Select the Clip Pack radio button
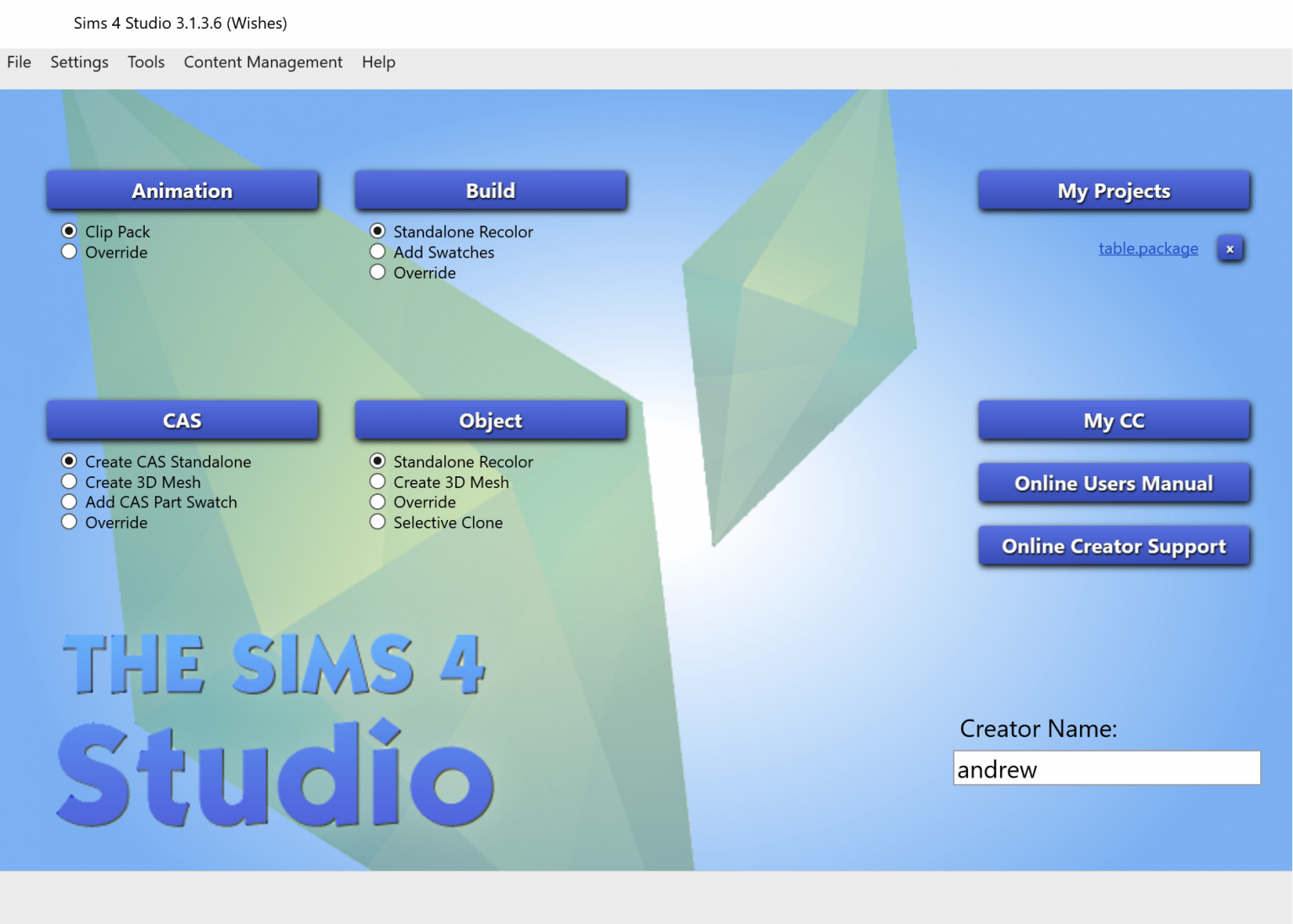 pyautogui.click(x=68, y=231)
